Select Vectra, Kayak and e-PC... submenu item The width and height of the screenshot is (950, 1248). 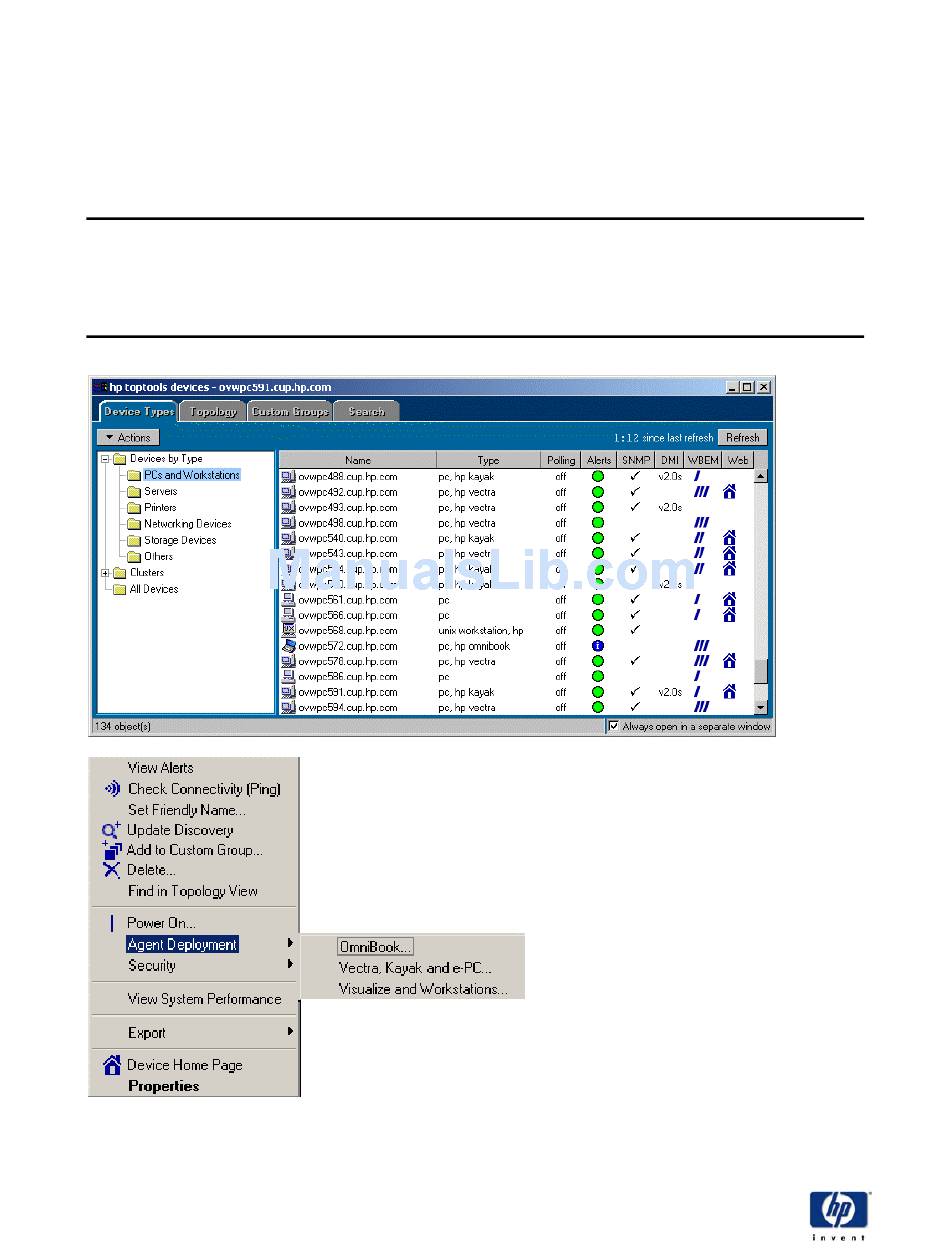415,968
